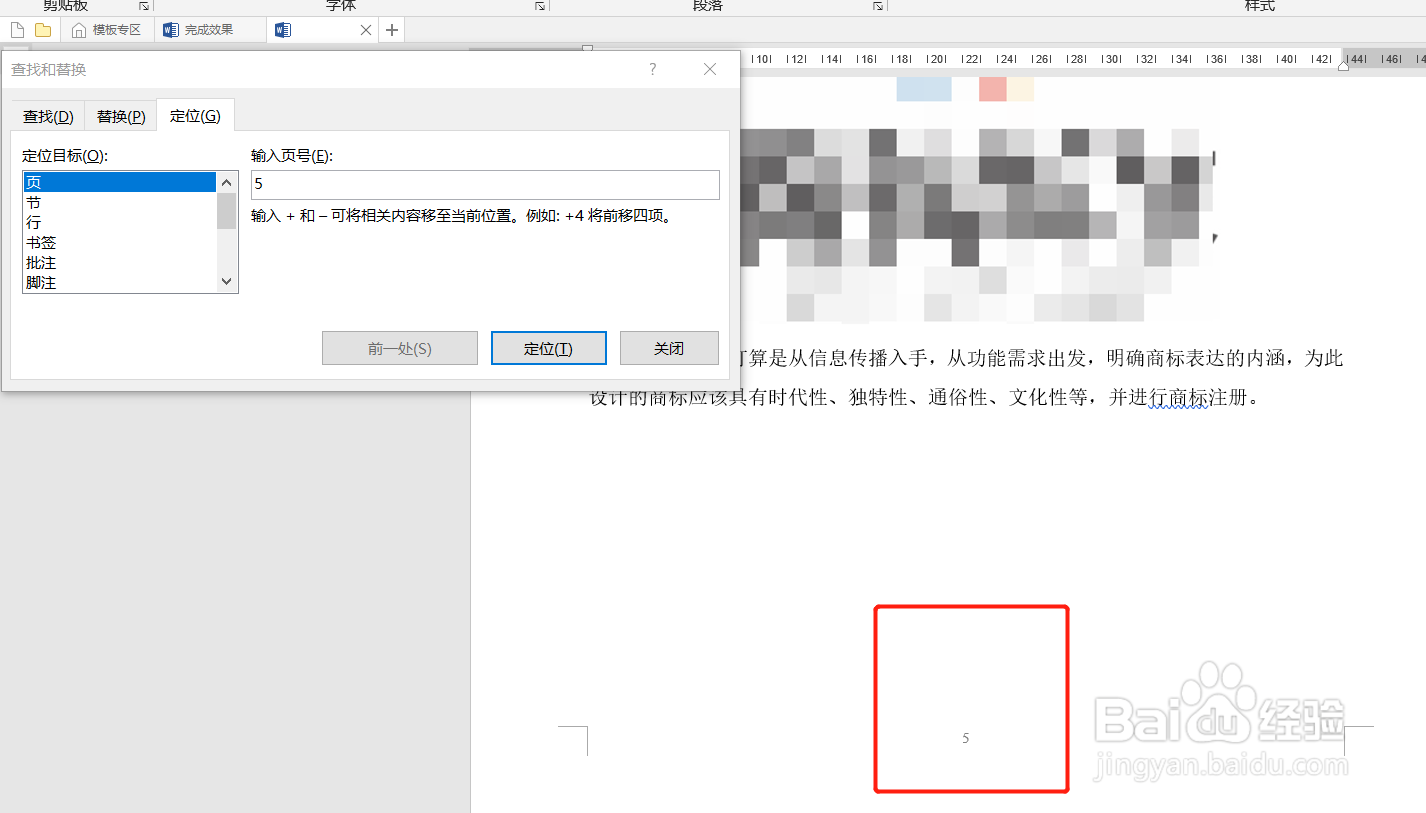Switch to the 替换 tab
Viewport: 1426px width, 813px height.
coord(119,115)
